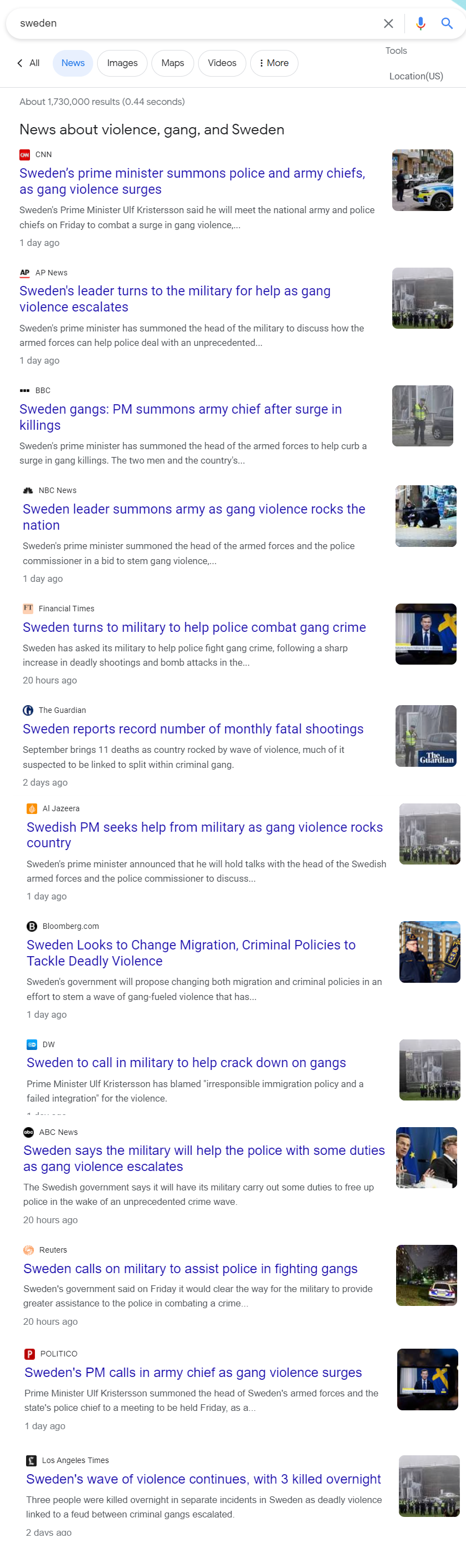Go back using the All arrow icon
This screenshot has width=466, height=1568.
[x=20, y=63]
